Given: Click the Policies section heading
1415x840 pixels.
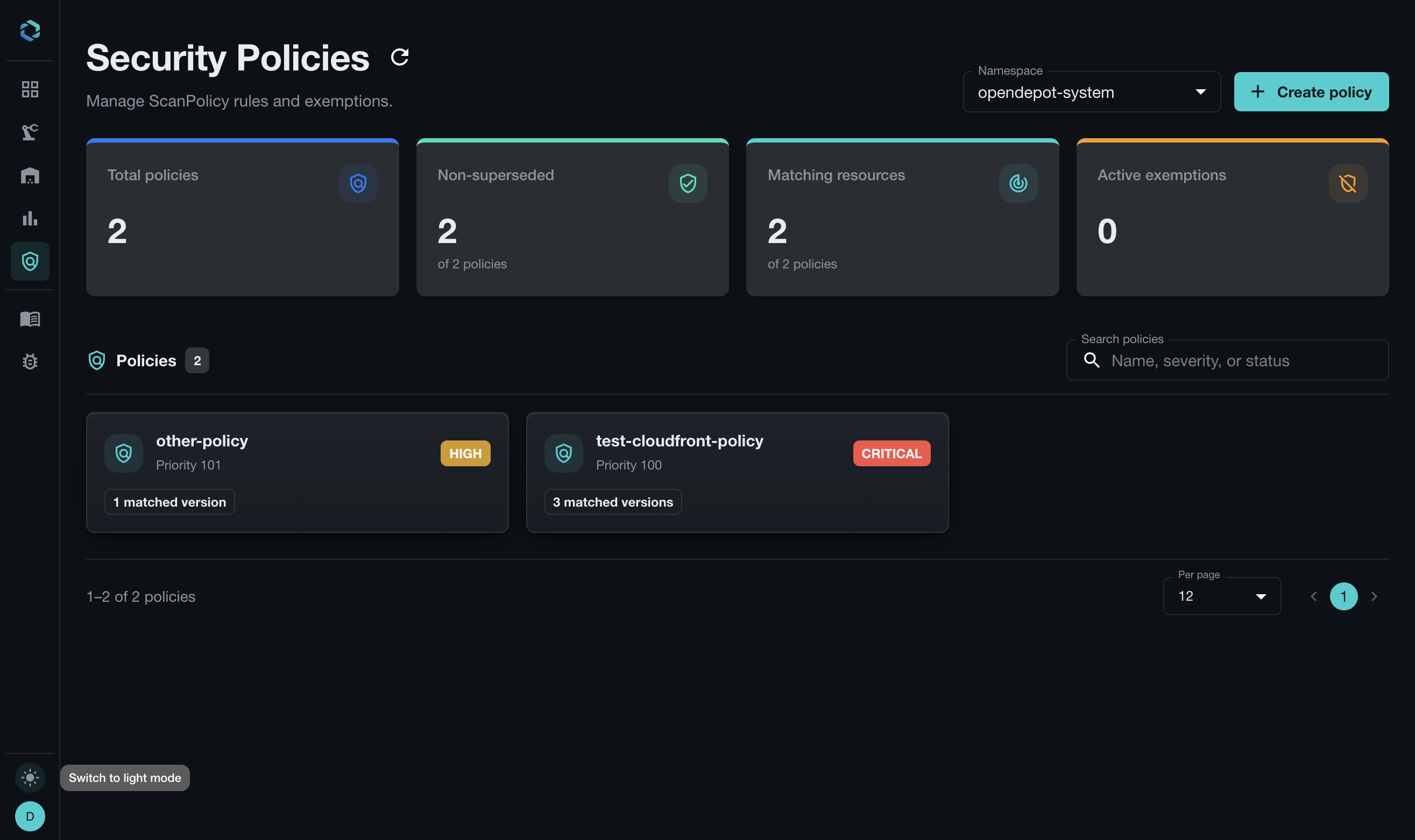Looking at the screenshot, I should point(146,360).
